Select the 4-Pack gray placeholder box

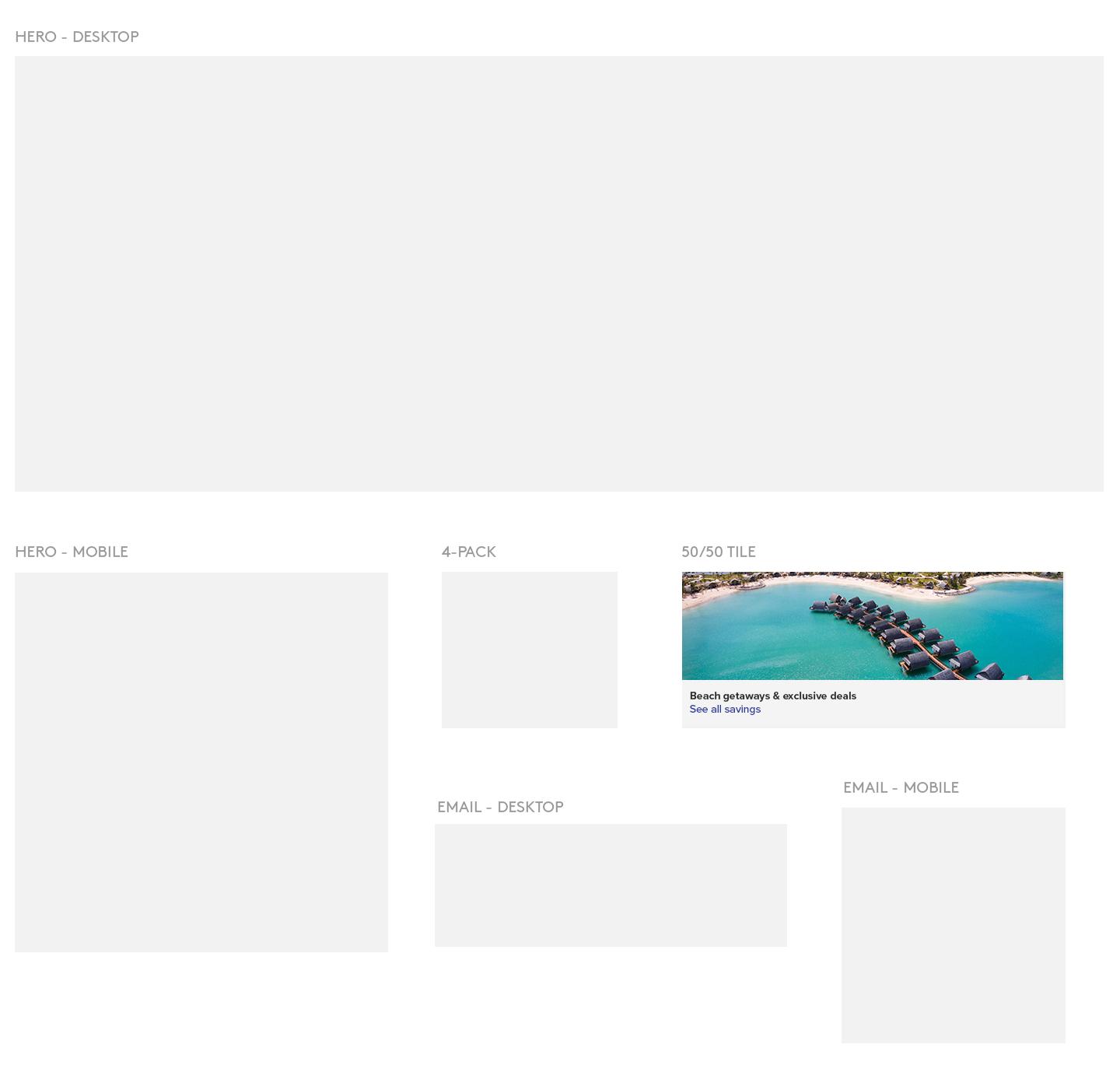[529, 650]
